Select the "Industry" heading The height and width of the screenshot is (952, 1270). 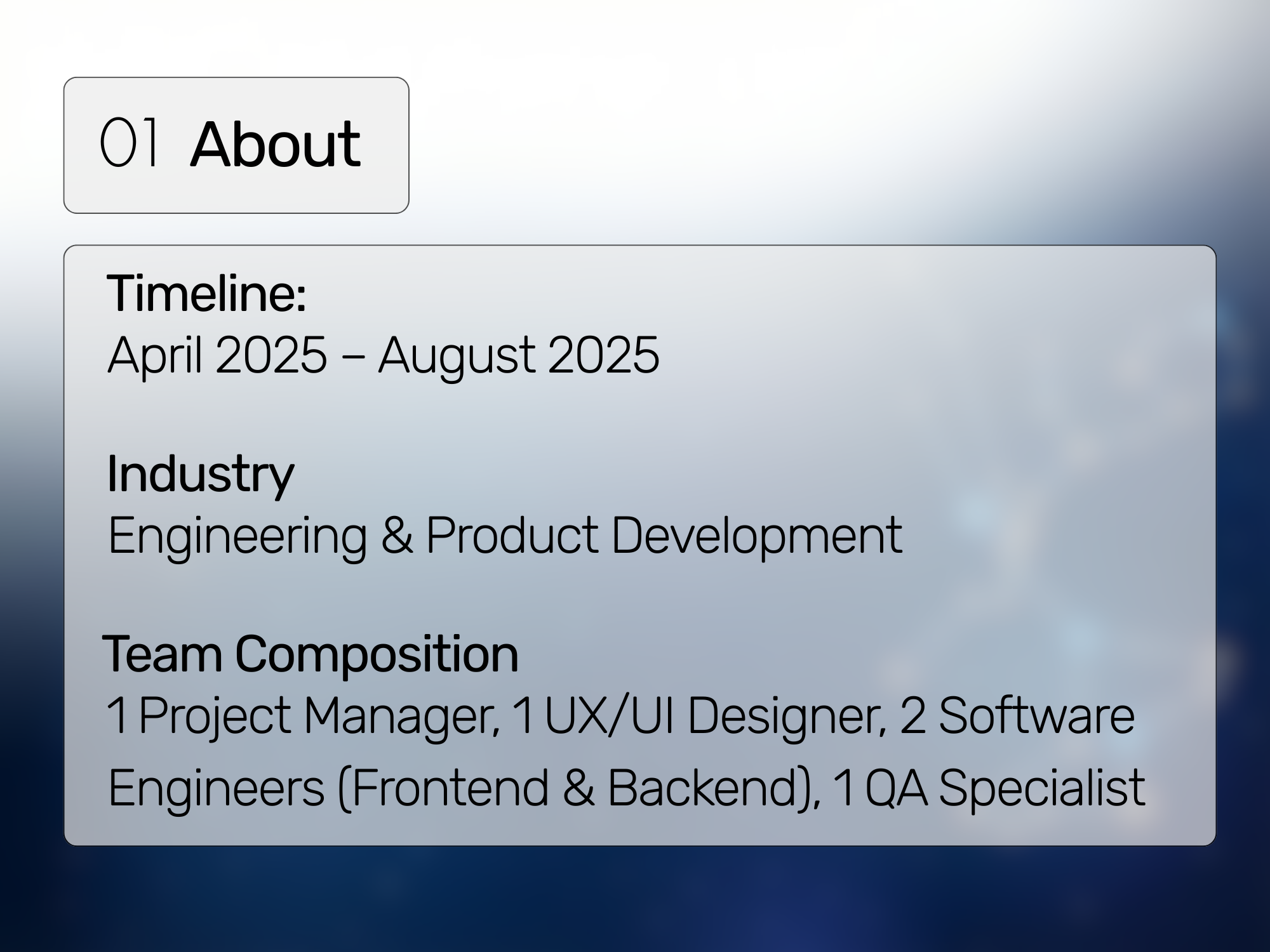point(200,473)
